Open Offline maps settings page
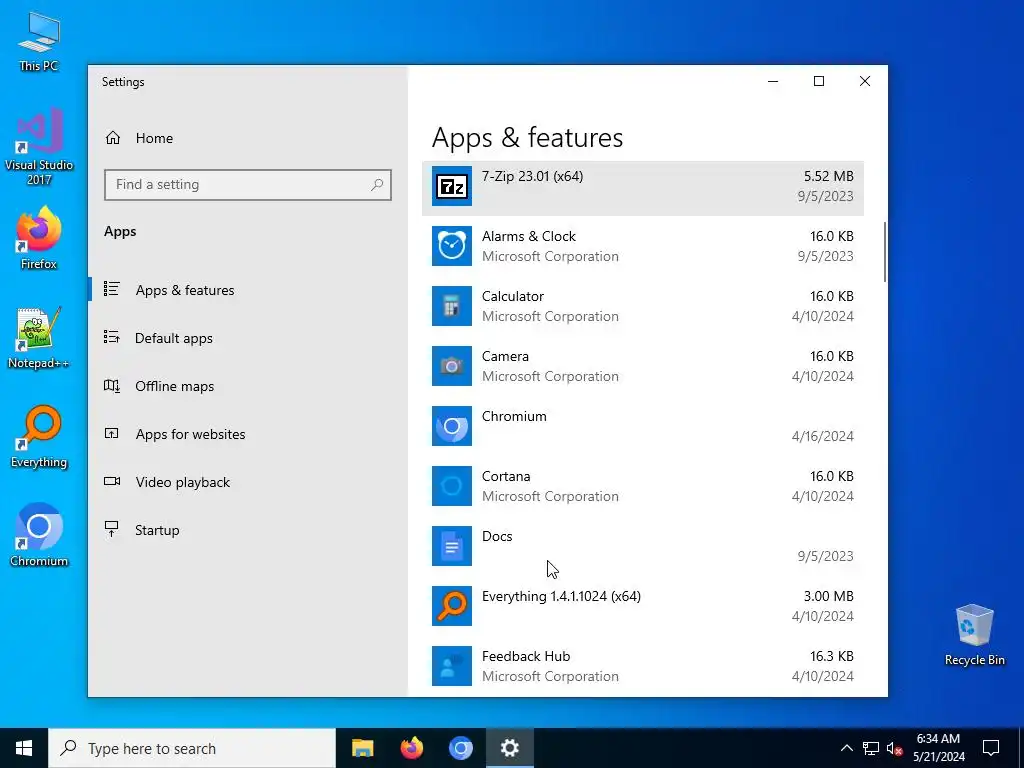This screenshot has height=768, width=1024. click(174, 386)
